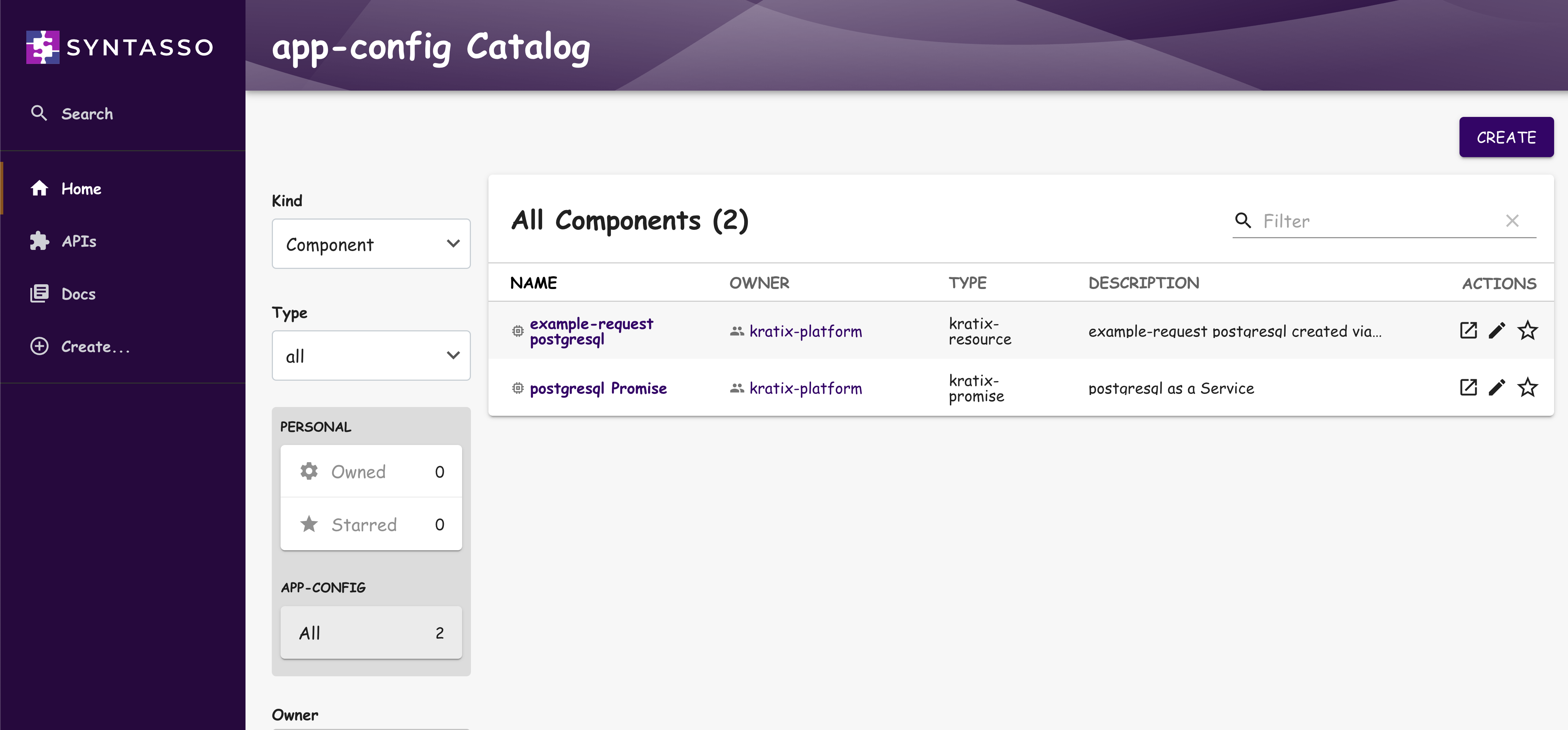Viewport: 1568px width, 730px height.
Task: Clear the Filter field with X
Action: coord(1512,220)
